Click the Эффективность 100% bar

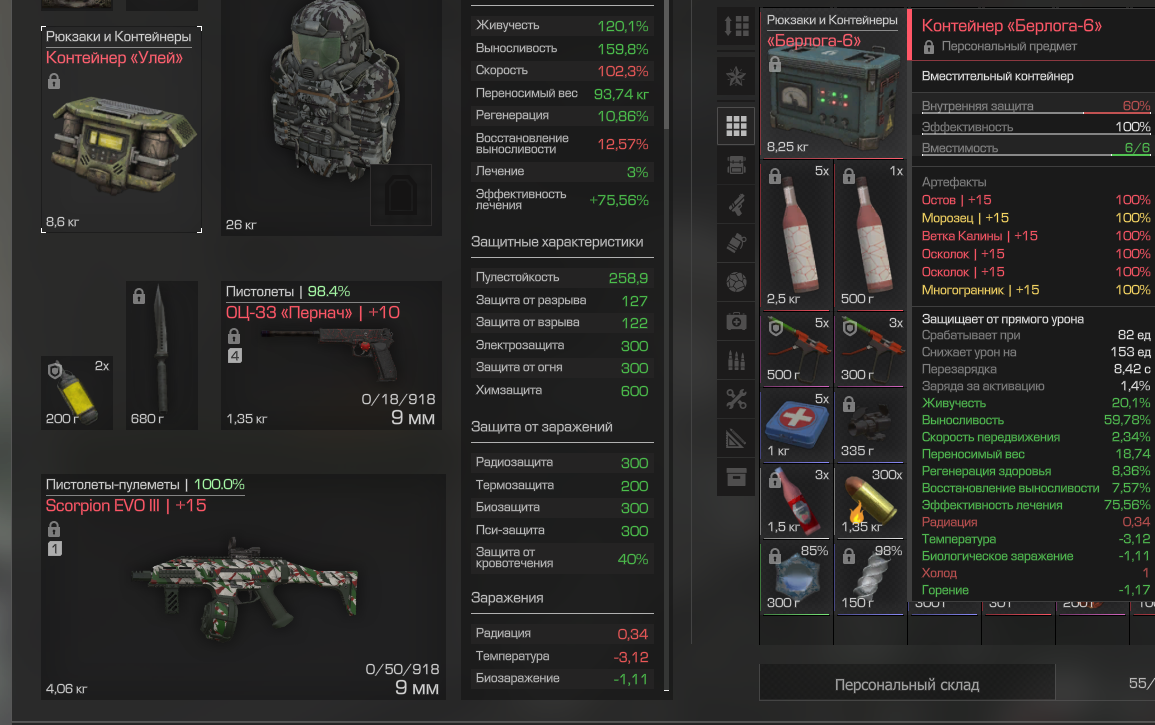click(1036, 127)
